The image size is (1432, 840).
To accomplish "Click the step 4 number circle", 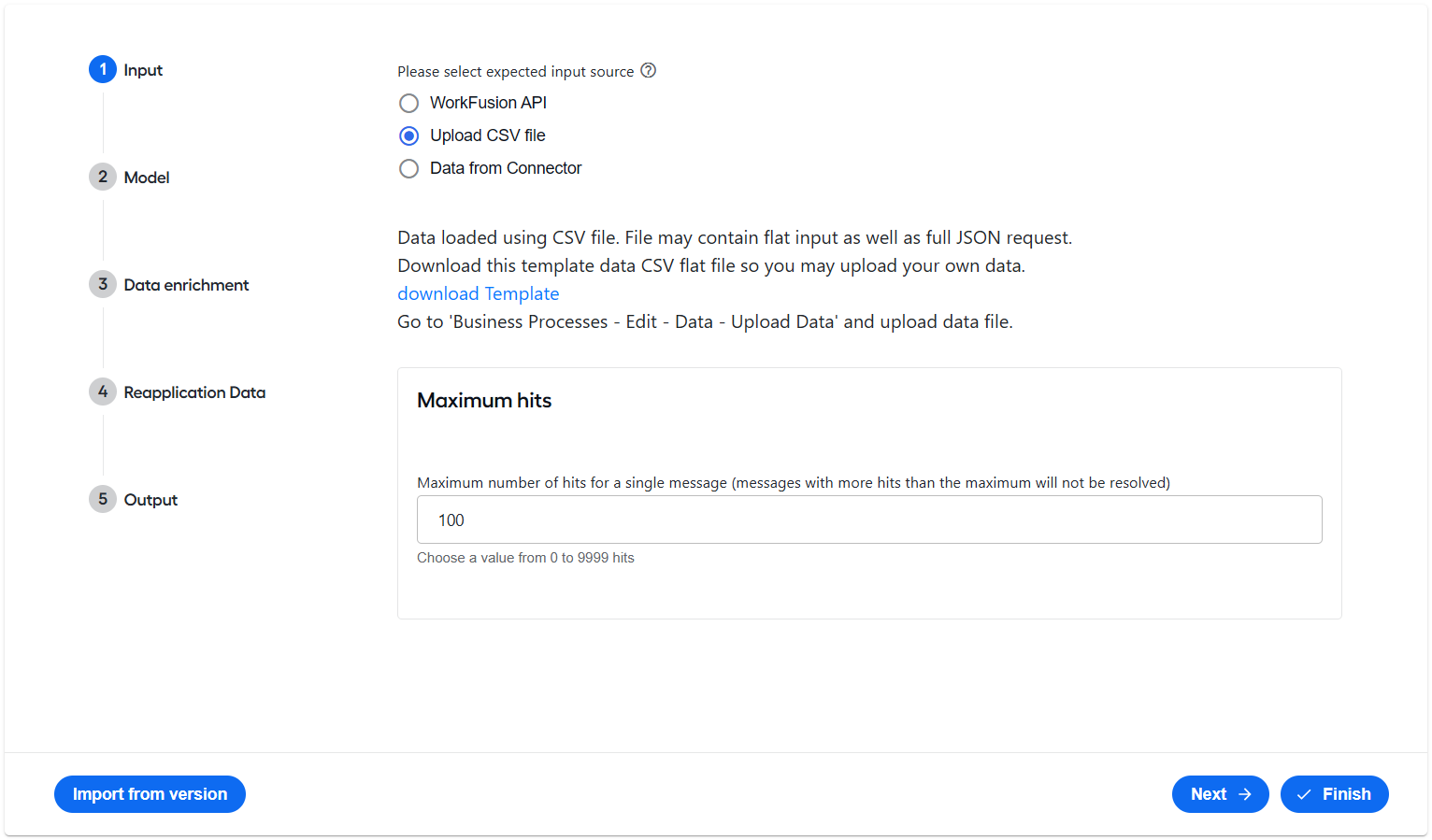I will click(x=103, y=392).
